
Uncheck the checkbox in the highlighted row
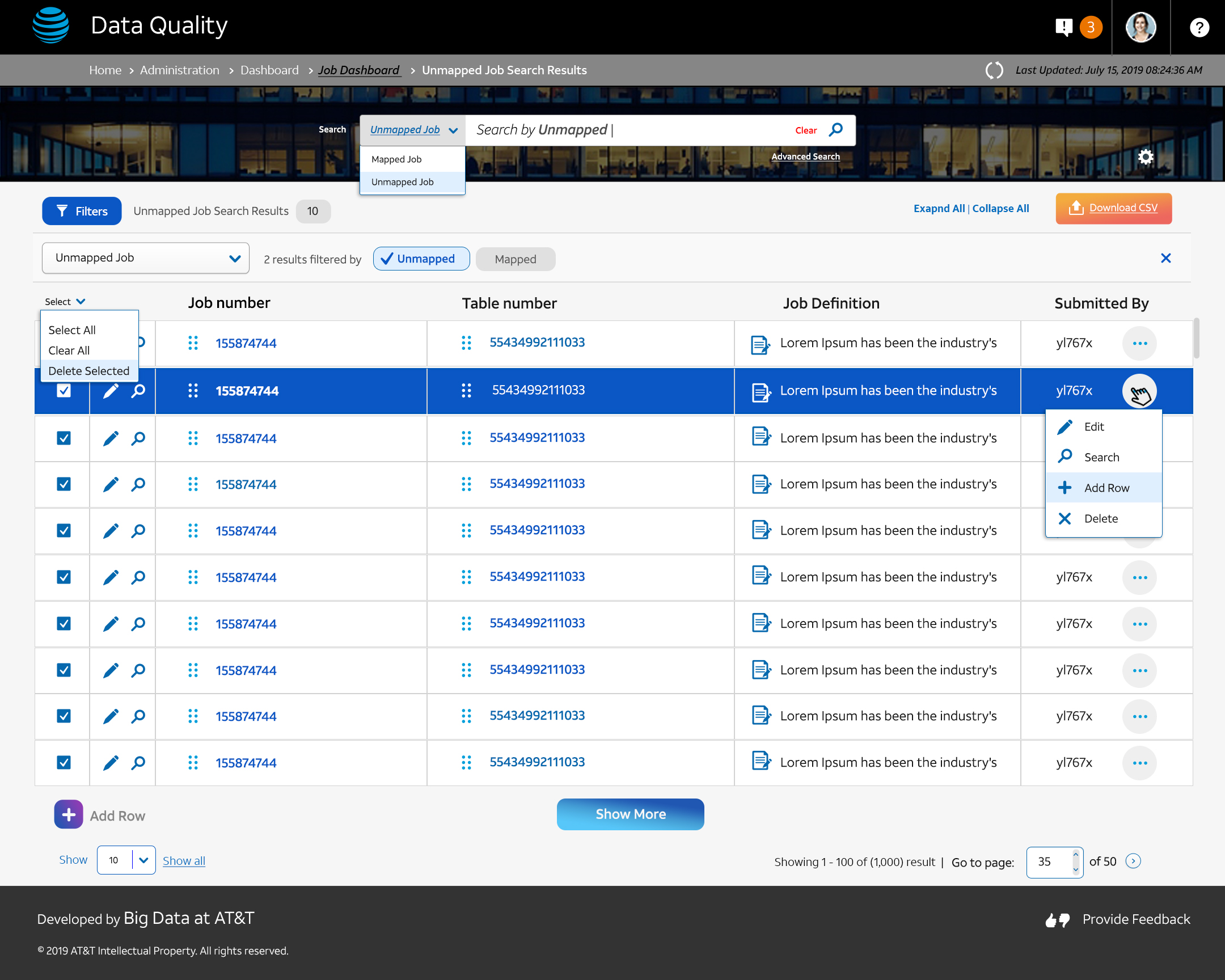(64, 391)
